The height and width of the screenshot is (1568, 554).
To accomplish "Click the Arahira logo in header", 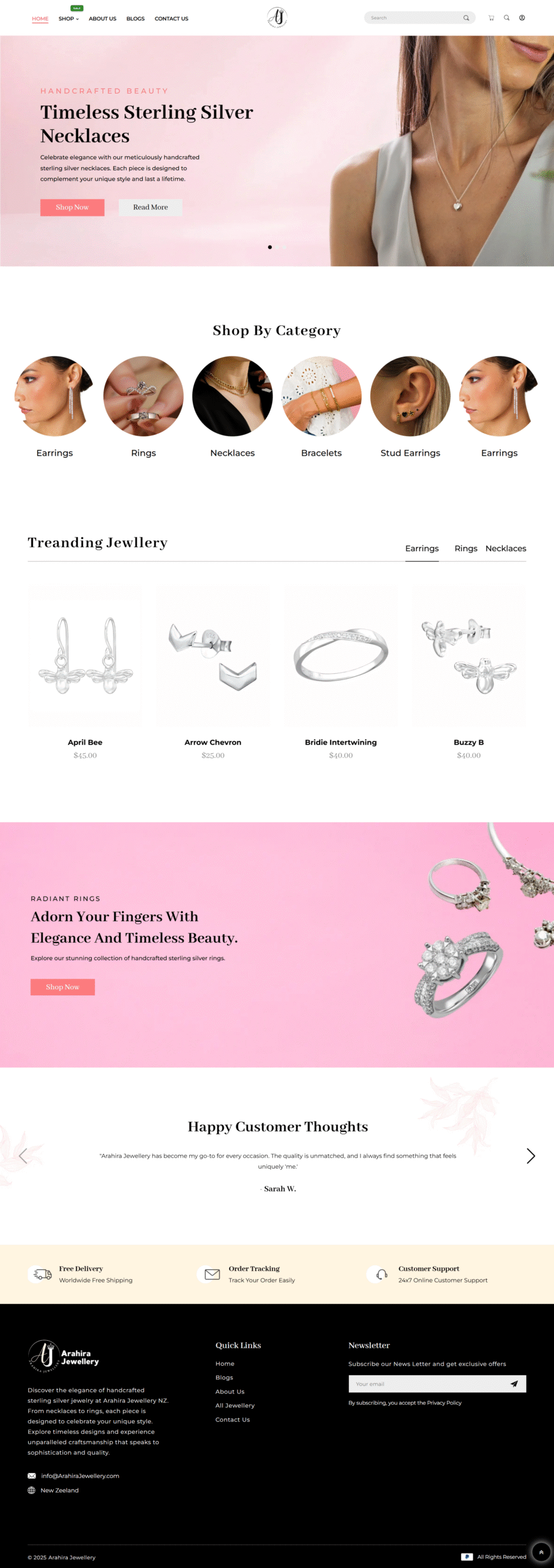I will click(x=277, y=18).
